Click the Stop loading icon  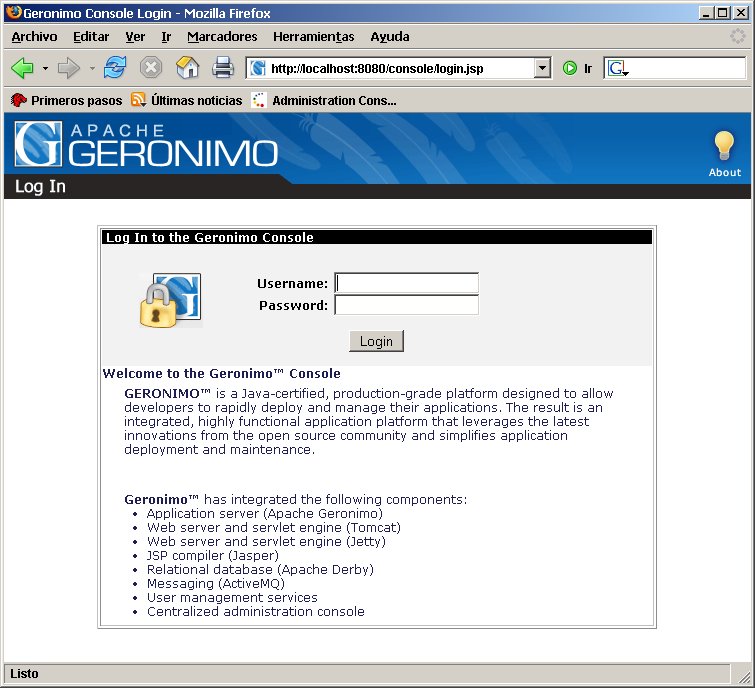click(151, 67)
